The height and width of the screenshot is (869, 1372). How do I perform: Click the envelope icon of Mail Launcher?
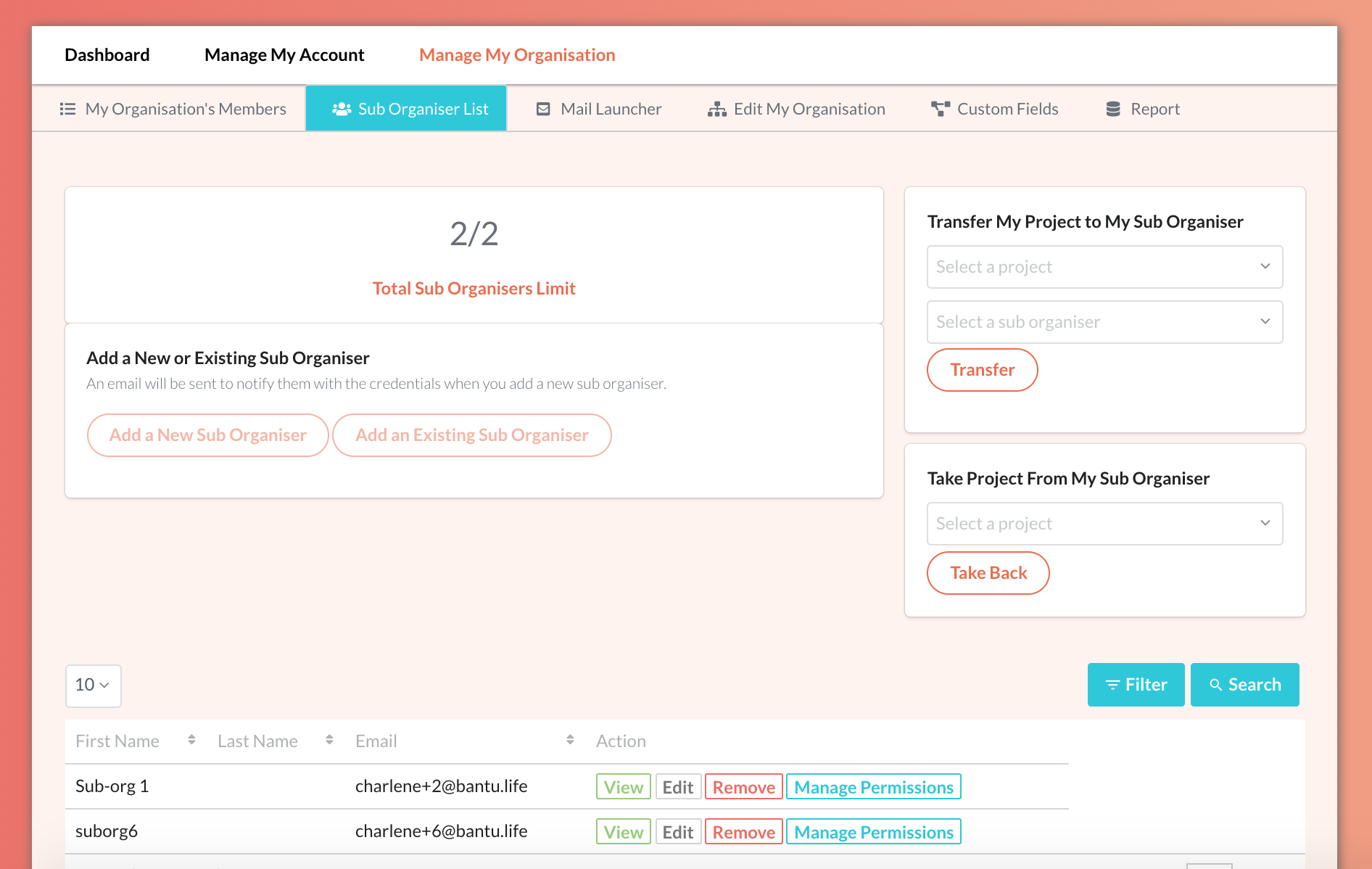543,109
